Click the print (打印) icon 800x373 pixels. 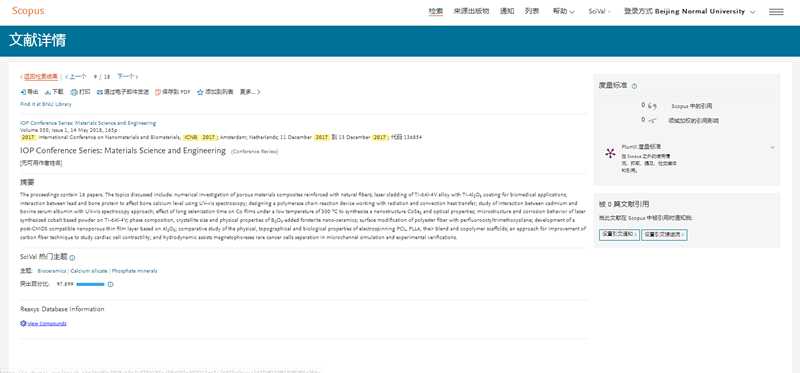[x=73, y=92]
